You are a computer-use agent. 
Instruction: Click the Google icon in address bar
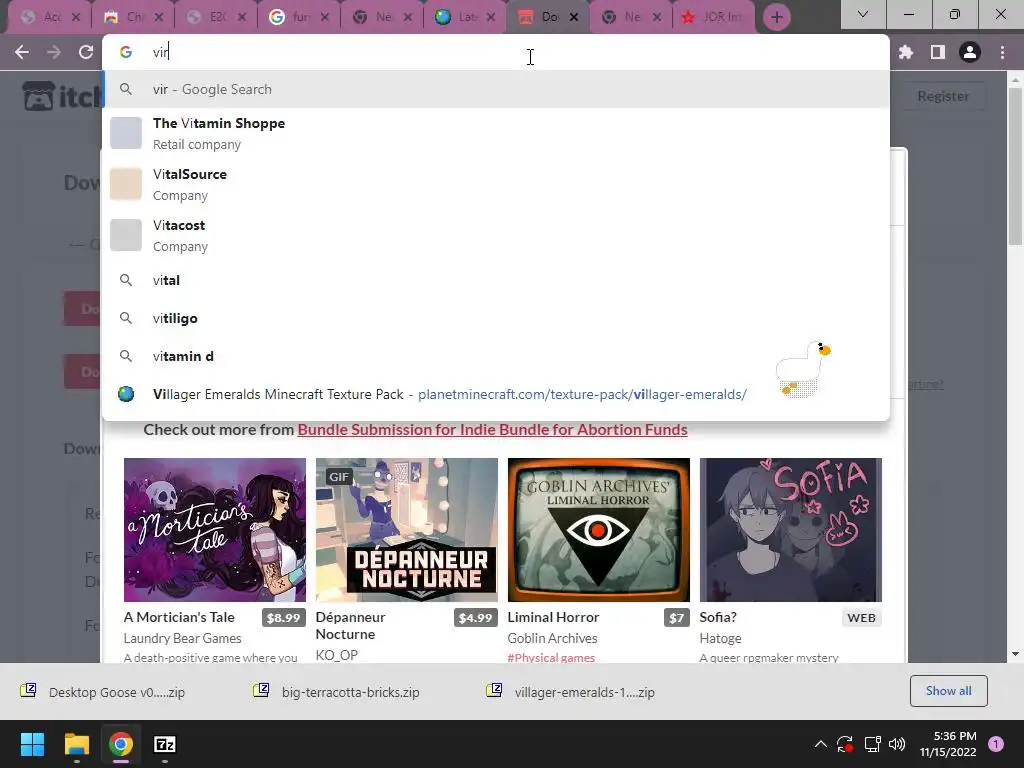(x=126, y=52)
